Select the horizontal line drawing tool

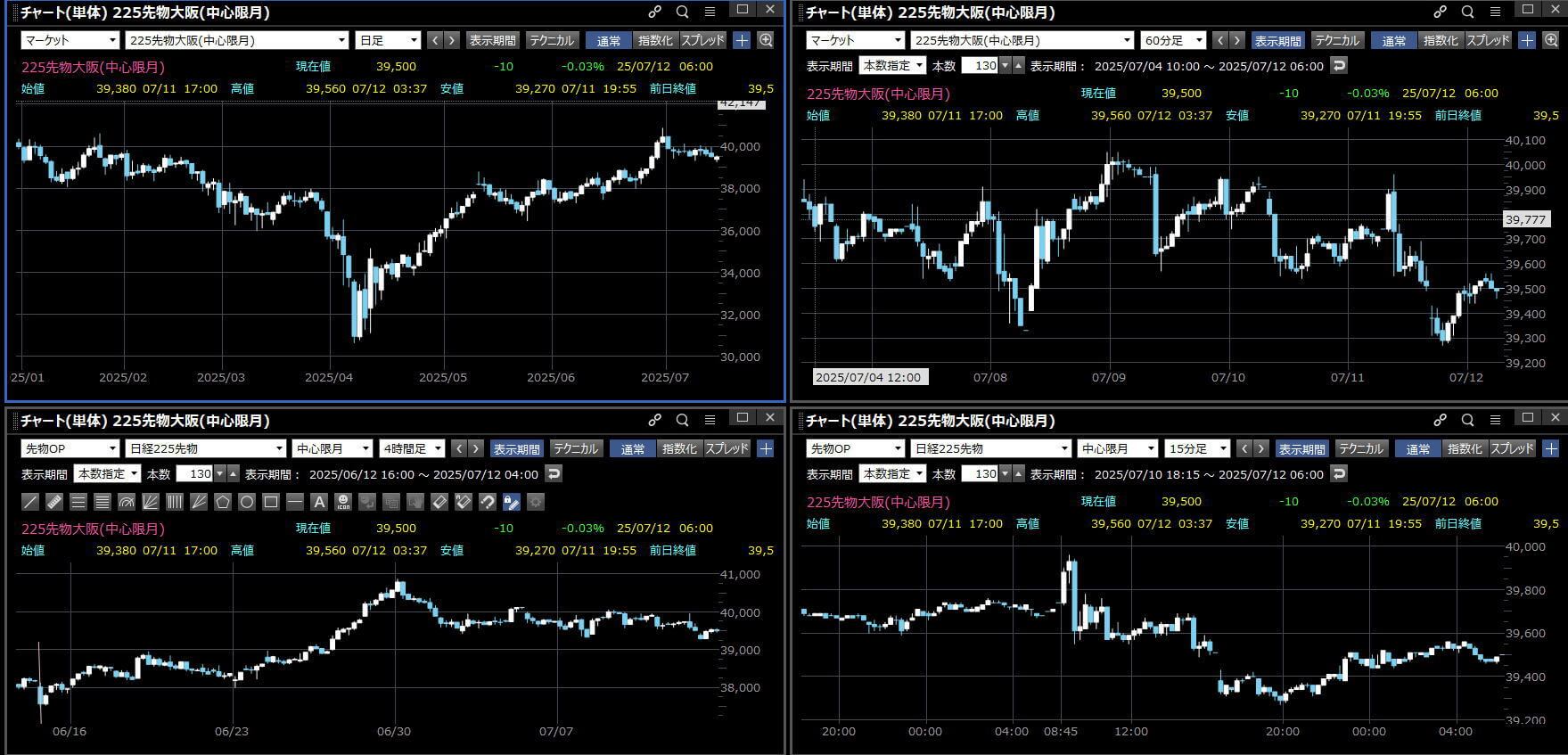click(x=295, y=502)
